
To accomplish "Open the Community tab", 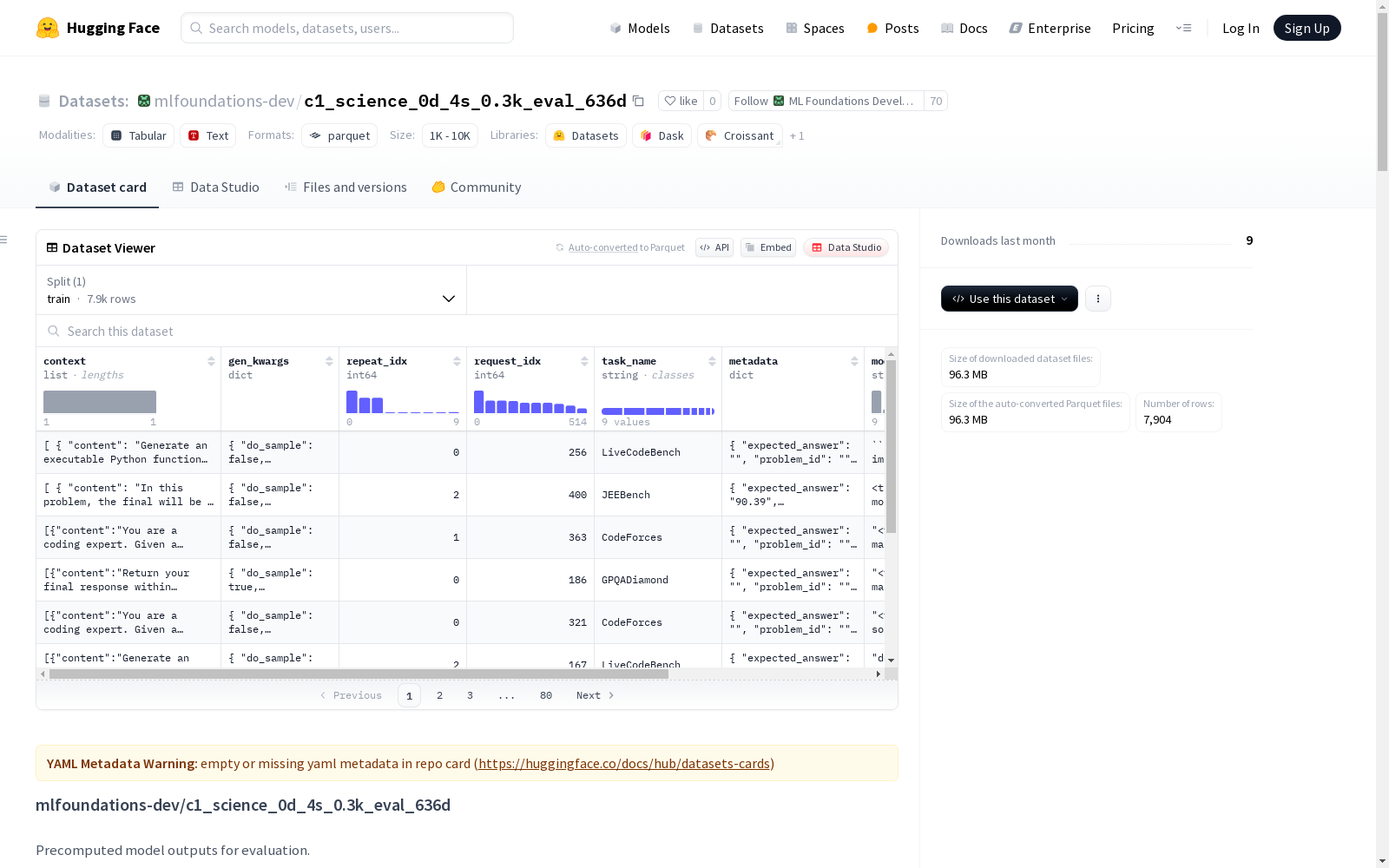I will 477,187.
